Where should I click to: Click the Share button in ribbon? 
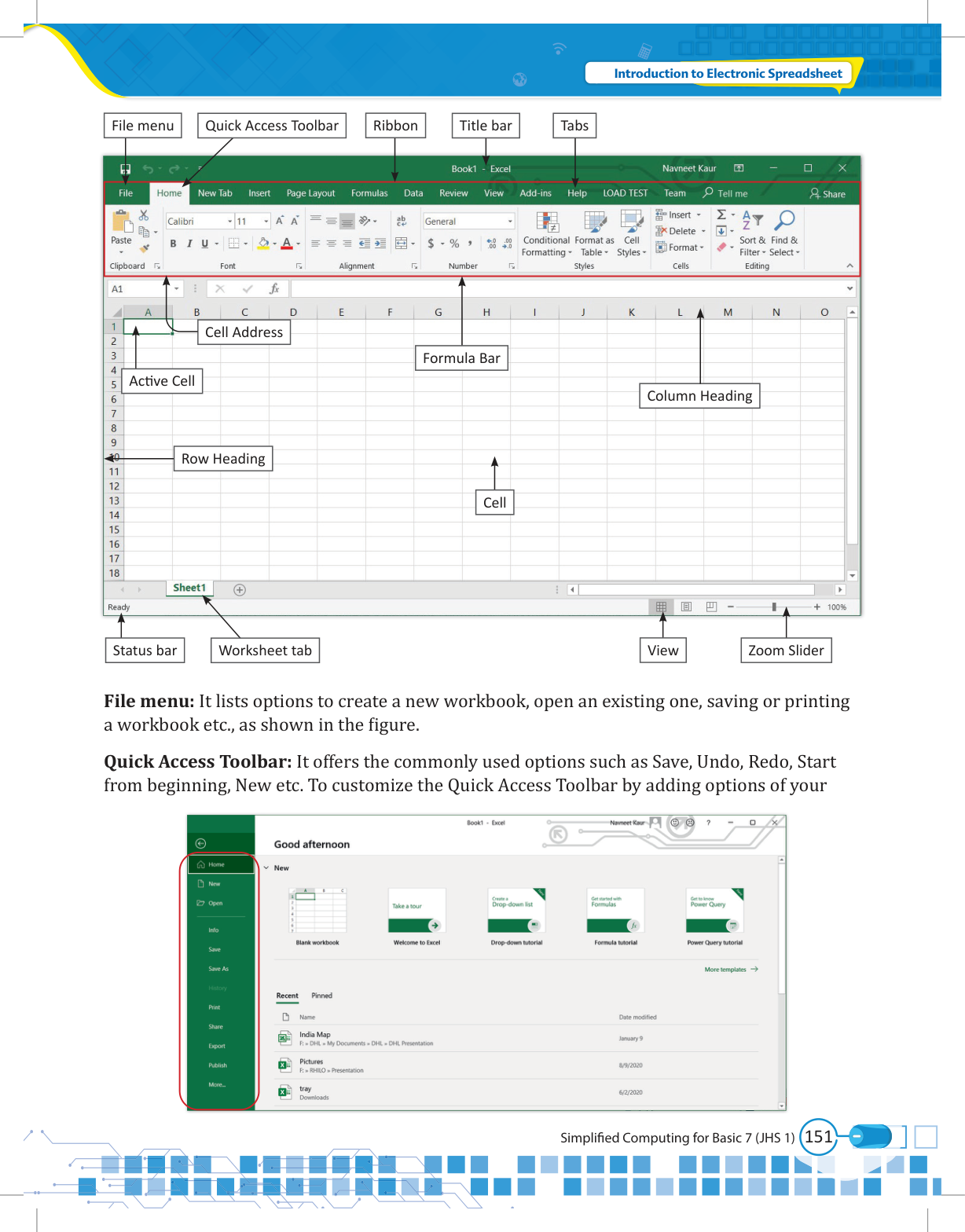coord(827,194)
